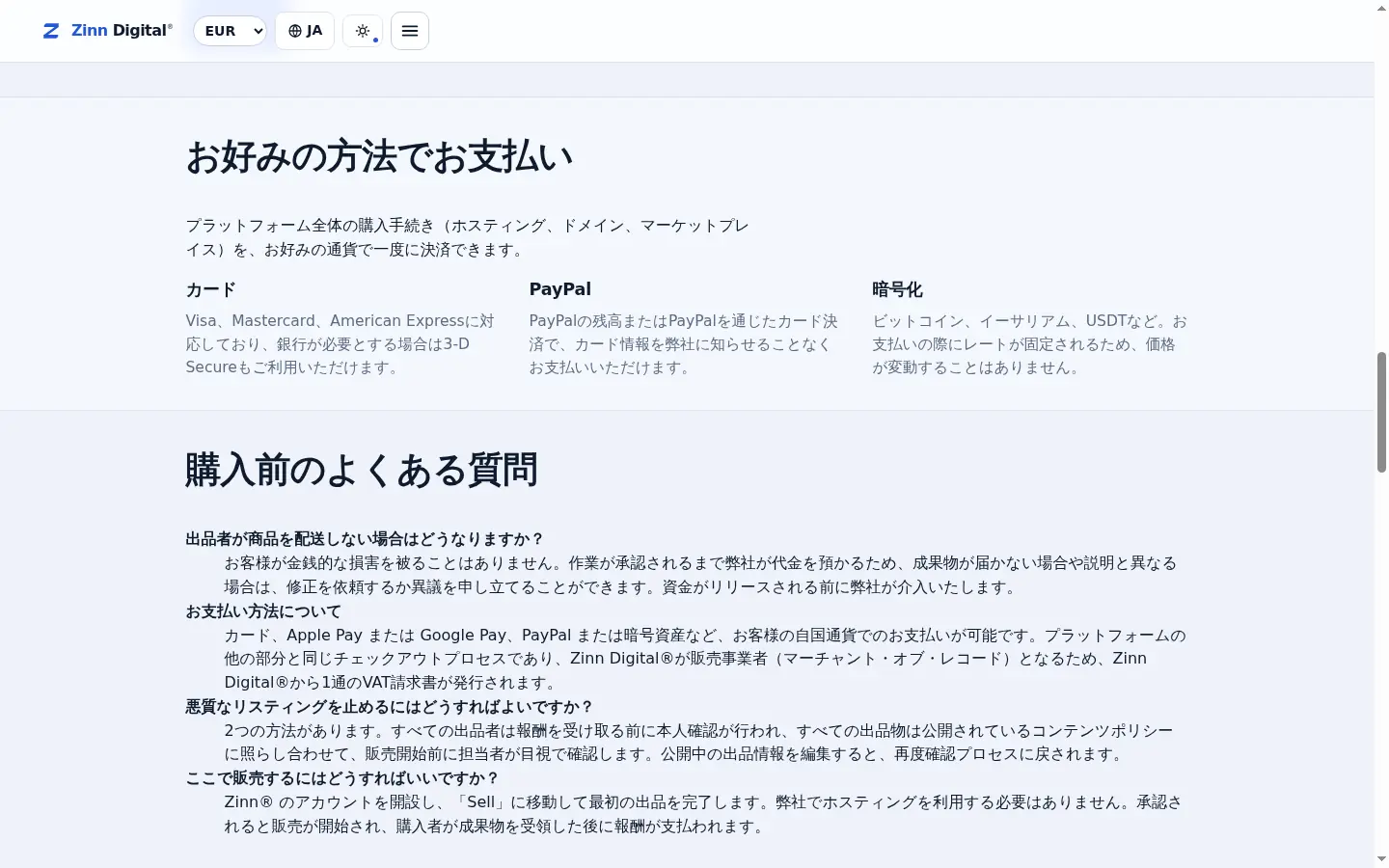Viewport: 1389px width, 868px height.
Task: Click the PayPalの残高 description paragraph
Action: (x=685, y=344)
